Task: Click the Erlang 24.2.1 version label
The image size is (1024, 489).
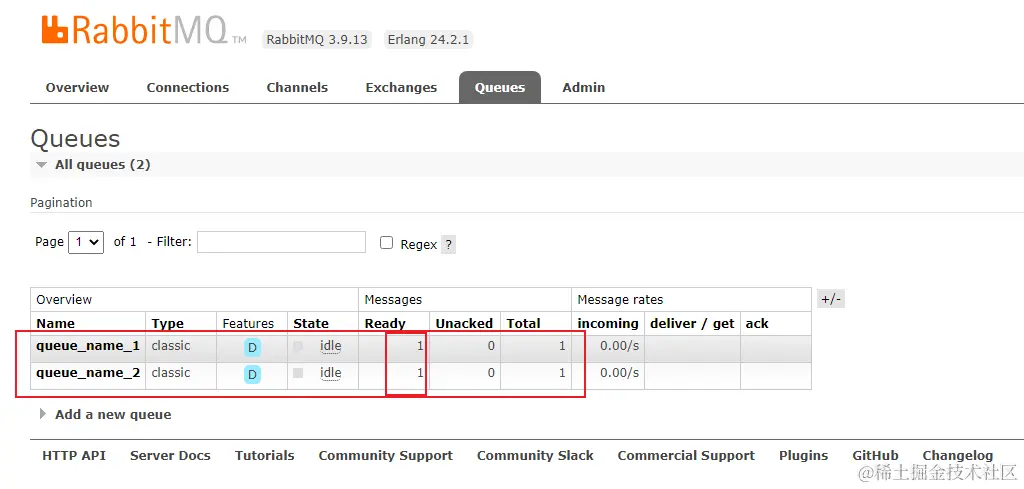Action: 428,39
